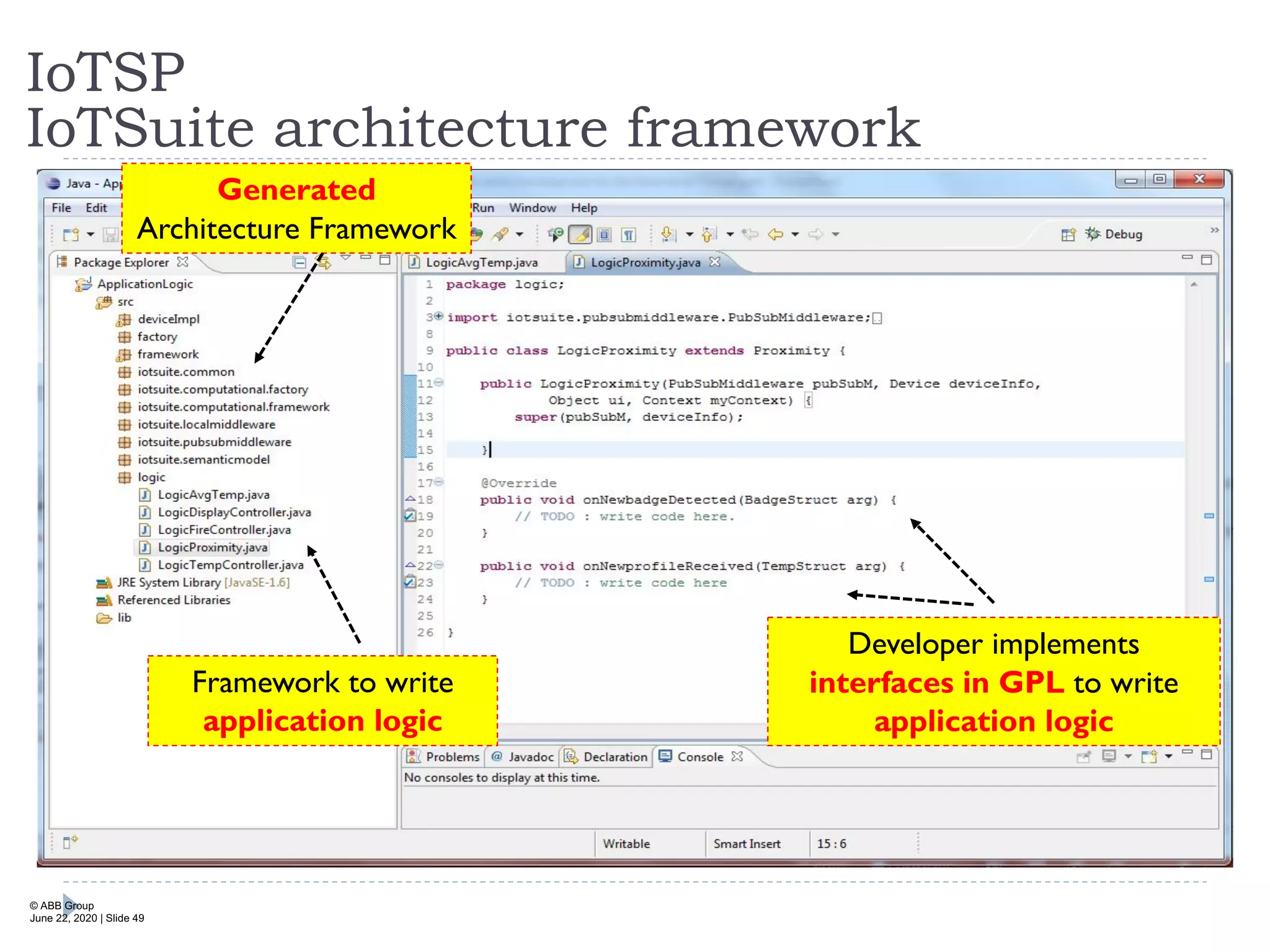1270x952 pixels.
Task: Close the Console view tab
Action: 737,756
